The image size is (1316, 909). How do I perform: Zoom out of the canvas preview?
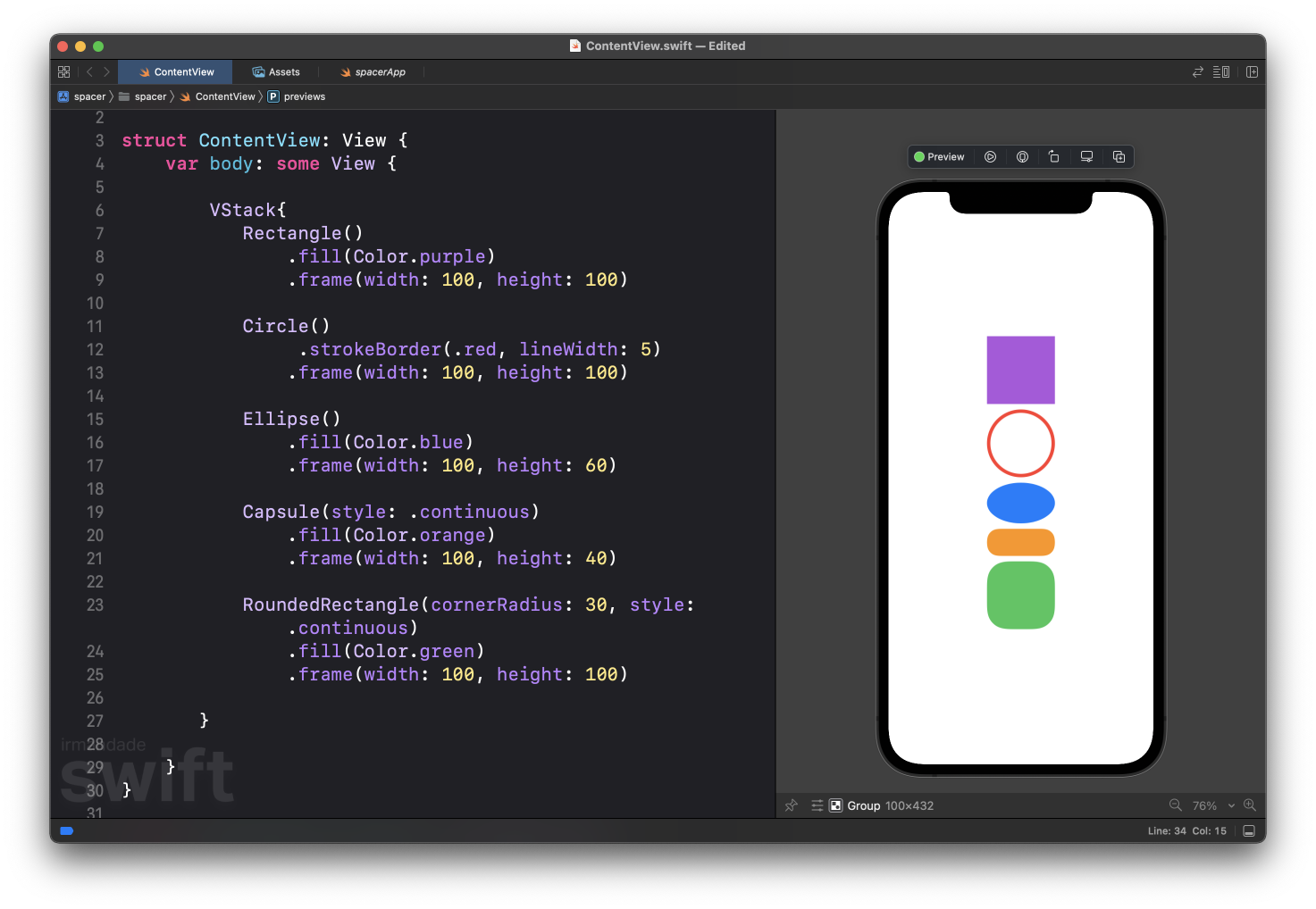click(x=1176, y=805)
